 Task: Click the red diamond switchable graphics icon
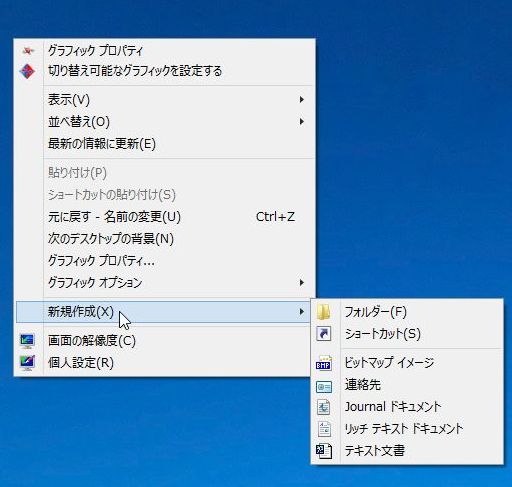pos(27,71)
